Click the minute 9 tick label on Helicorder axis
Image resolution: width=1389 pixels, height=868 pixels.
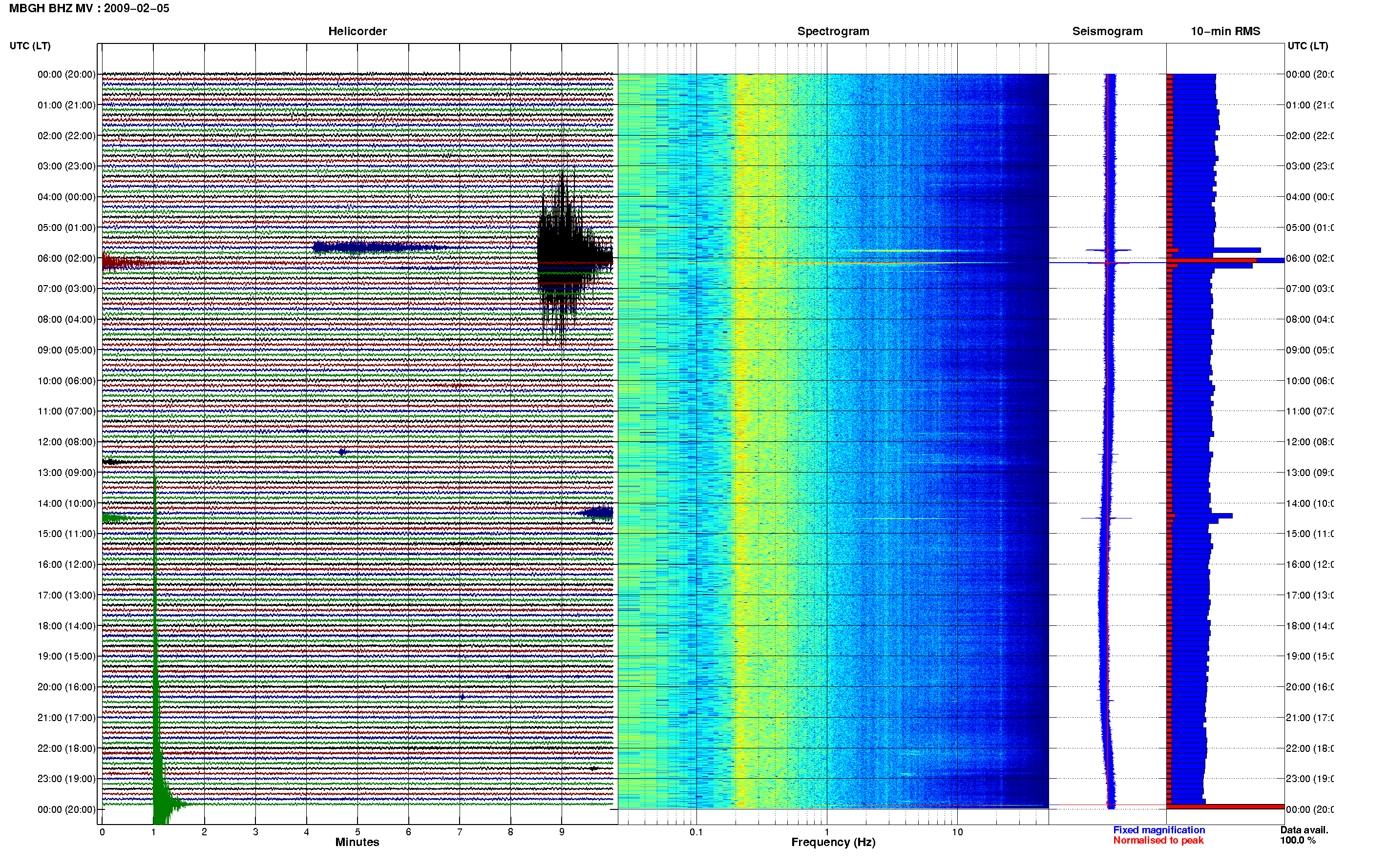[562, 831]
